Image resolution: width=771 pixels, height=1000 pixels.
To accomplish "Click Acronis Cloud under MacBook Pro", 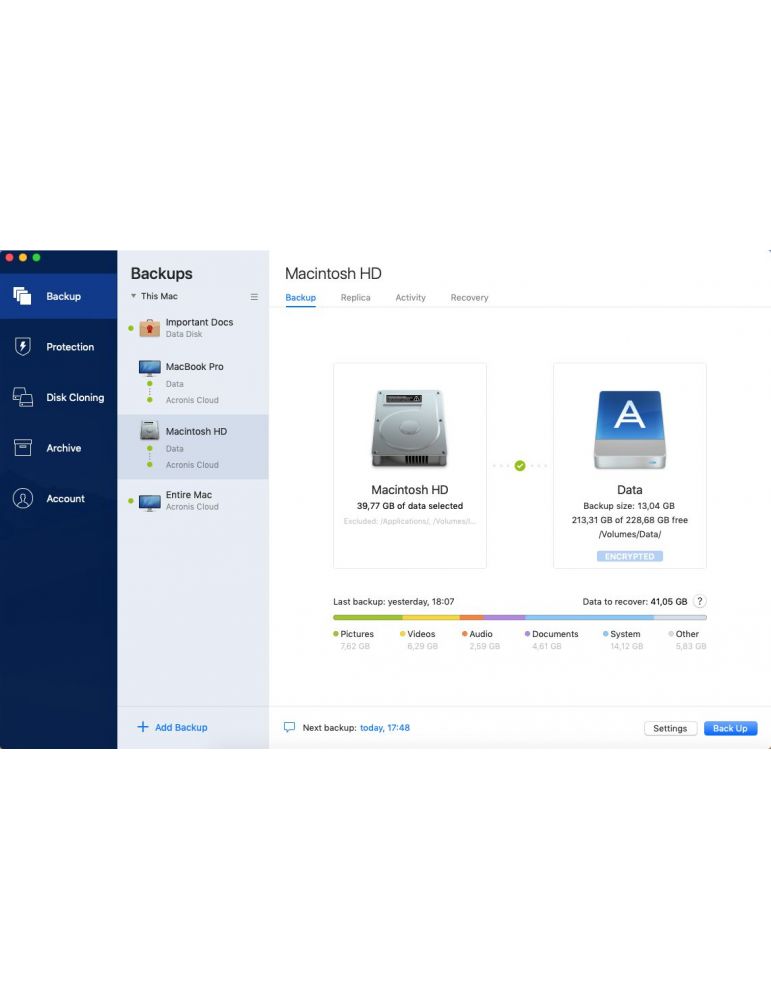I will [192, 400].
